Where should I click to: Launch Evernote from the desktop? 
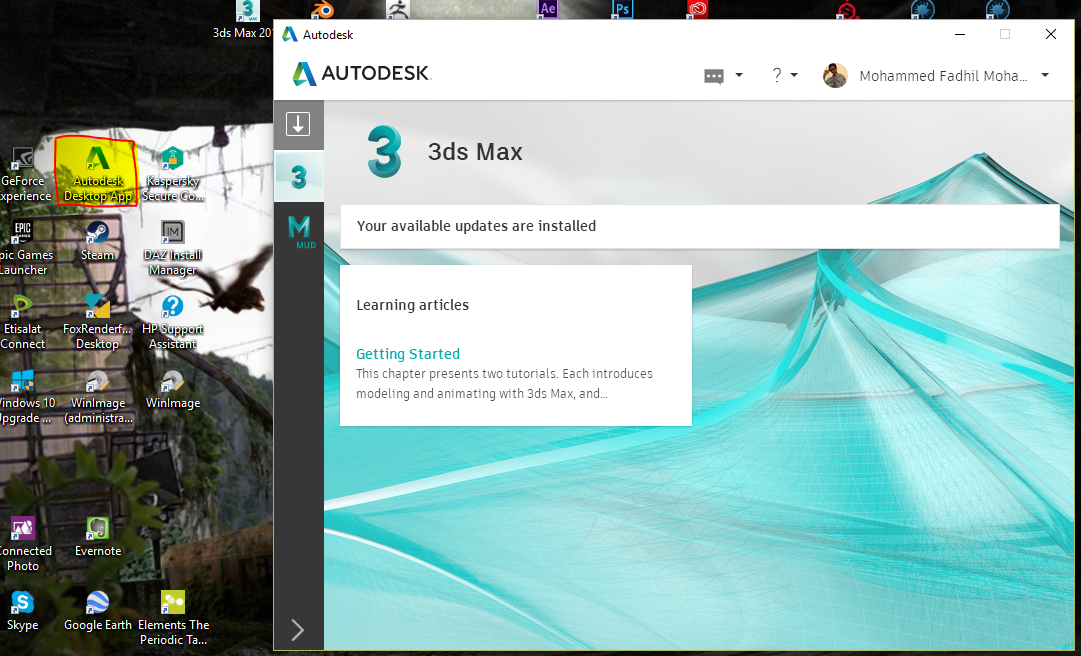point(97,527)
